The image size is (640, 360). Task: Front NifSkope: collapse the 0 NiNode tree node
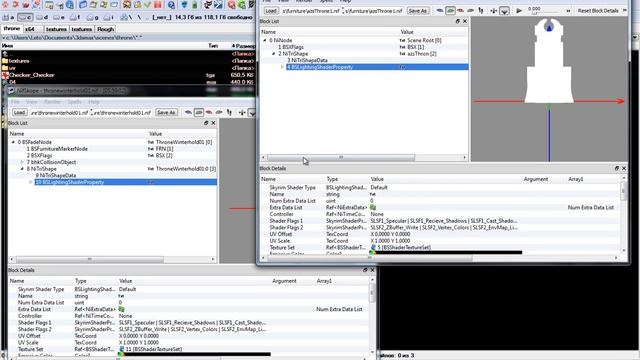(x=265, y=40)
